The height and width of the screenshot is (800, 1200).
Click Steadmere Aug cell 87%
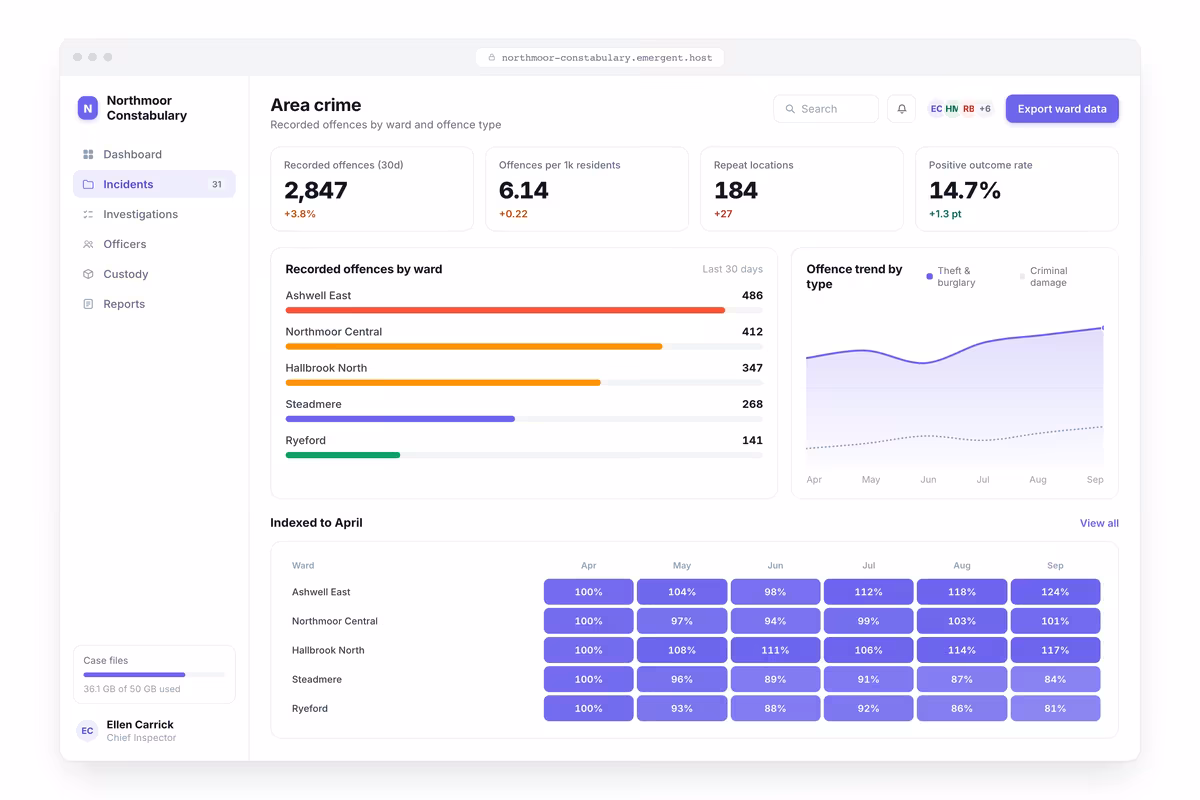coord(962,679)
